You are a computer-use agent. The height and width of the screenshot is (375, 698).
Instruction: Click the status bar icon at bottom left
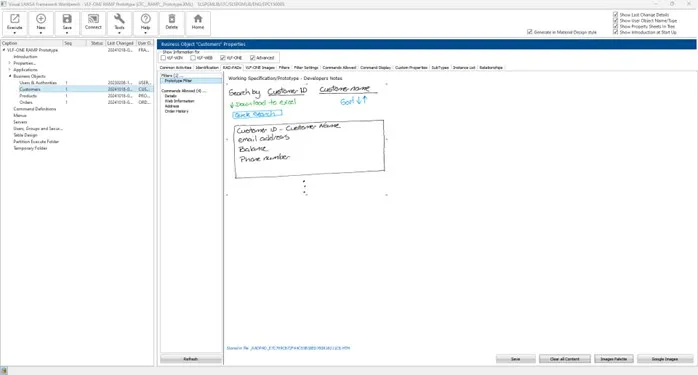tap(4, 371)
